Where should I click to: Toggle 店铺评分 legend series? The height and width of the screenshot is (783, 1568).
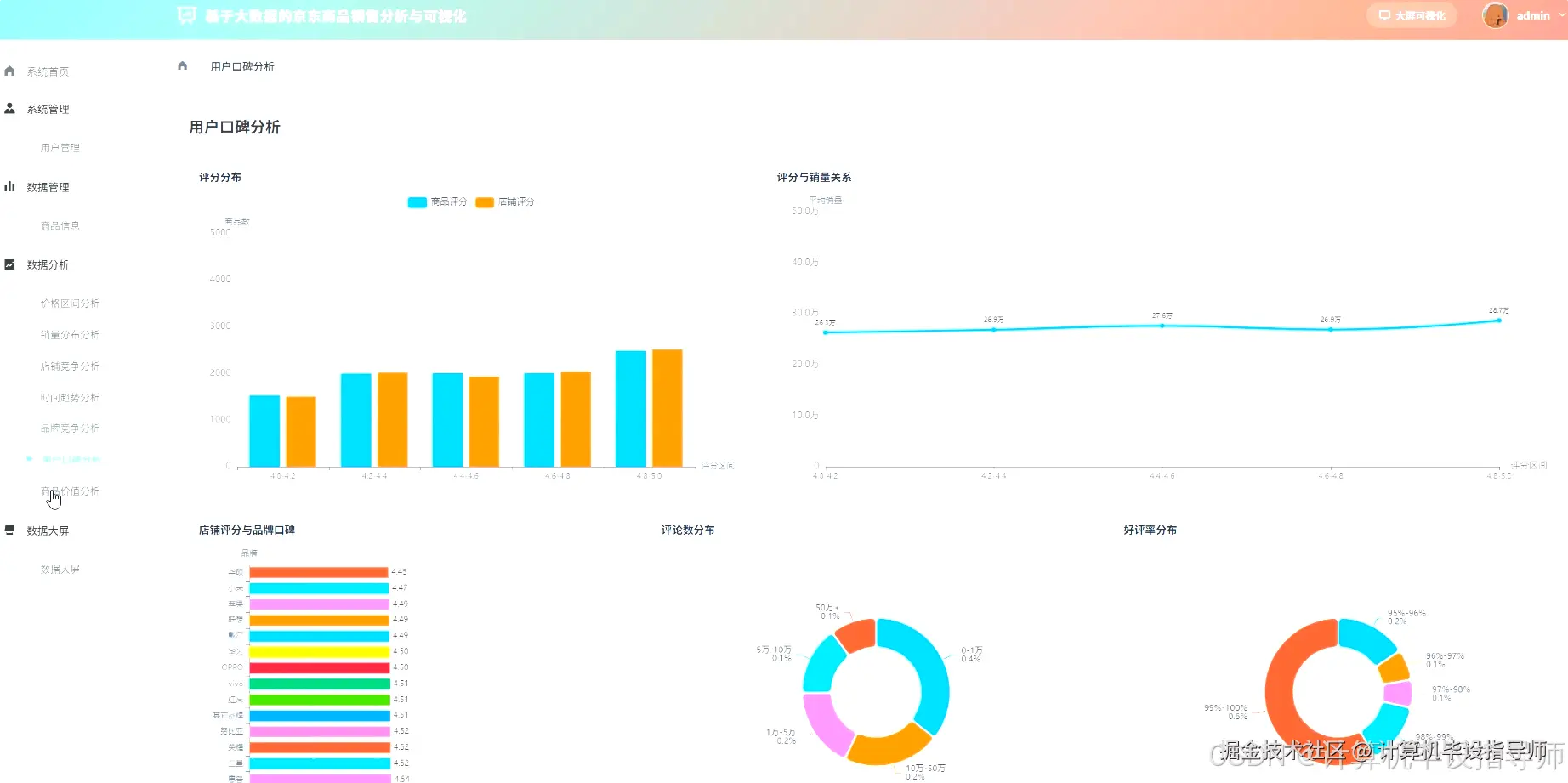click(x=505, y=202)
